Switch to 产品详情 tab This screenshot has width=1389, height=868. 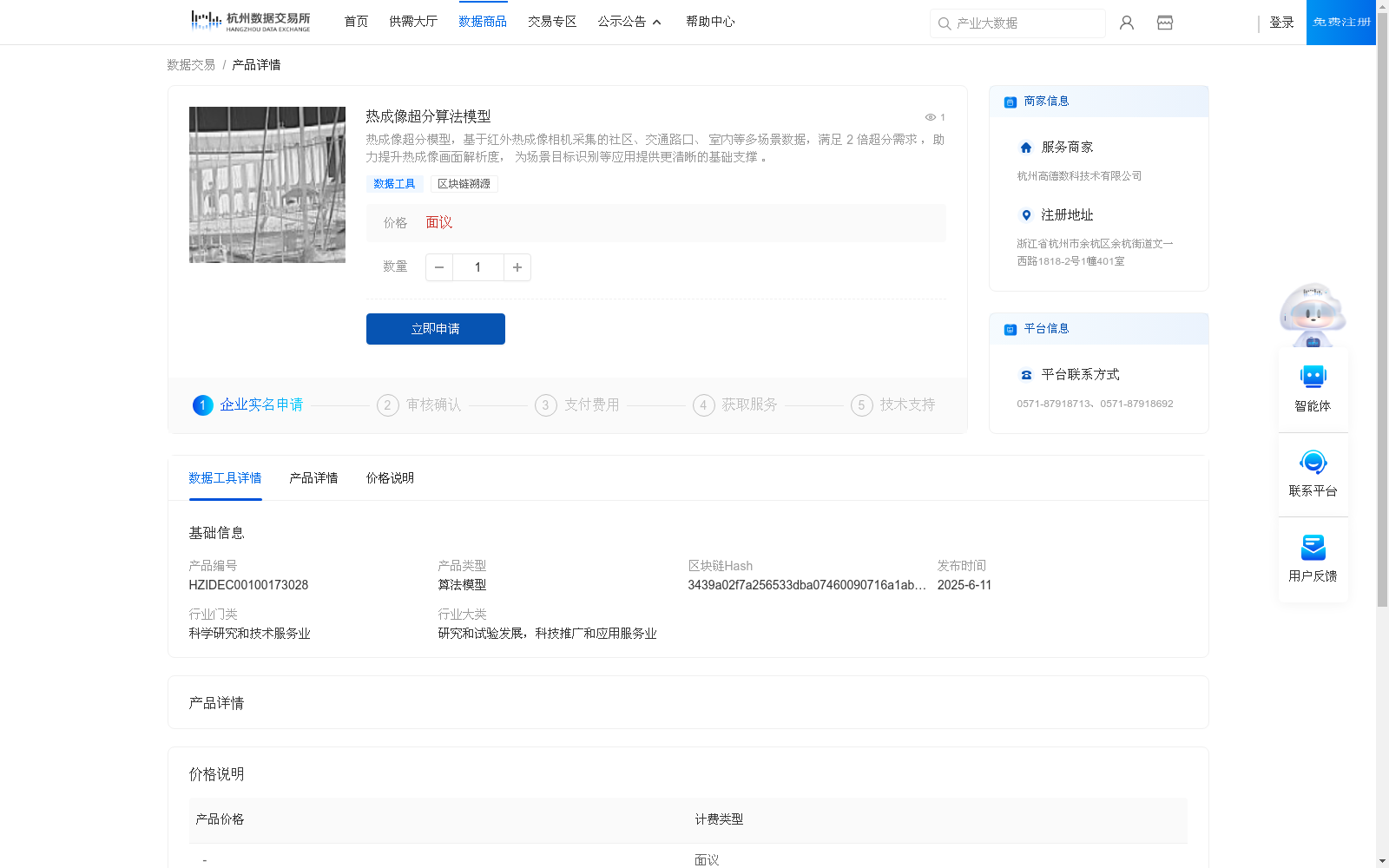click(313, 478)
